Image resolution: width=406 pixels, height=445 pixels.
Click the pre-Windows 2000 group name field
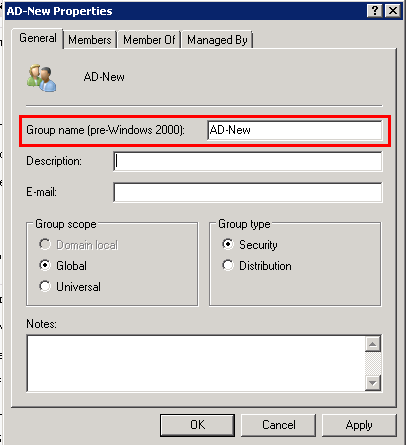pyautogui.click(x=295, y=130)
